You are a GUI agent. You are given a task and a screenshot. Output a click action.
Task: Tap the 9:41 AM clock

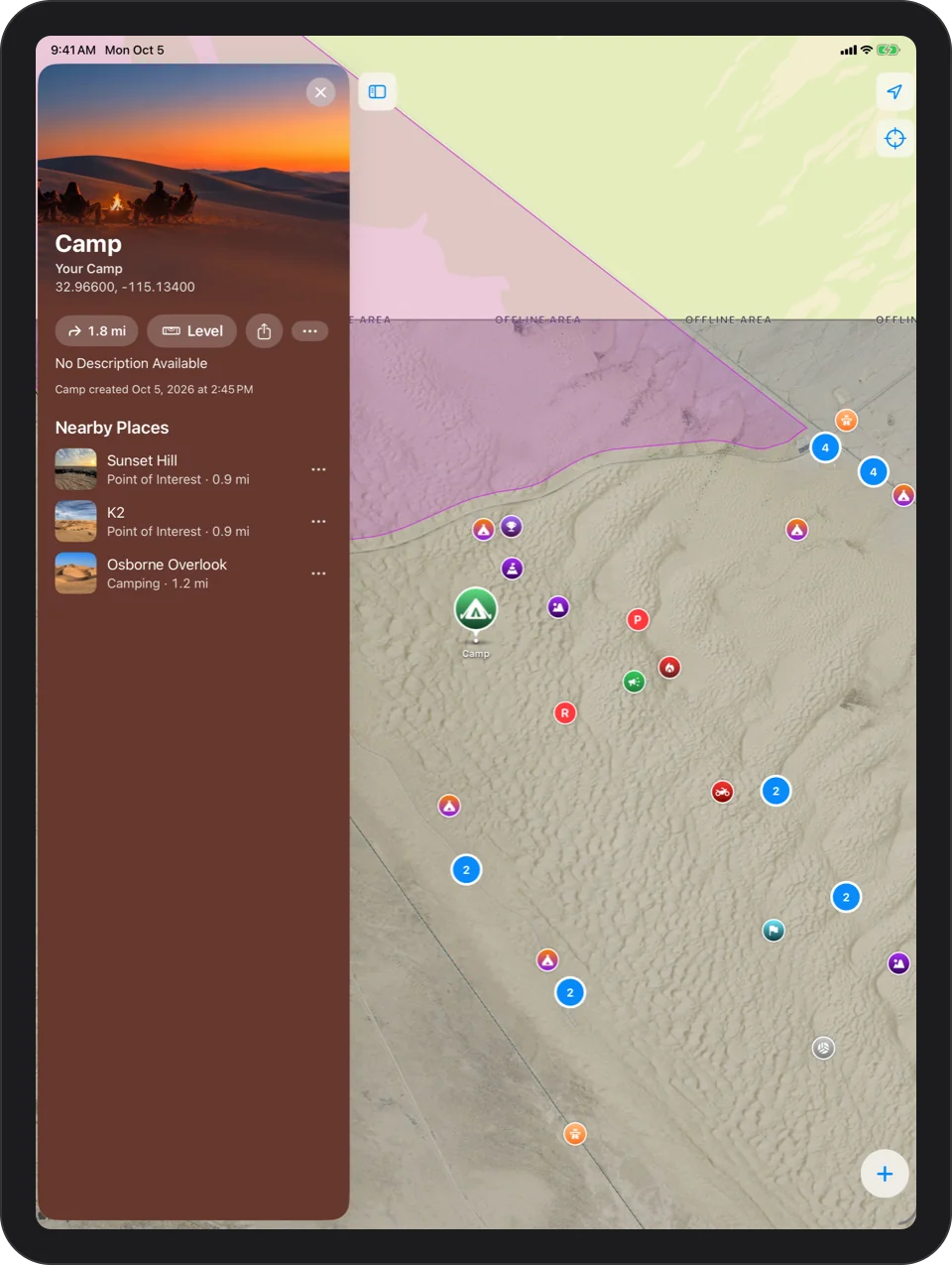73,50
